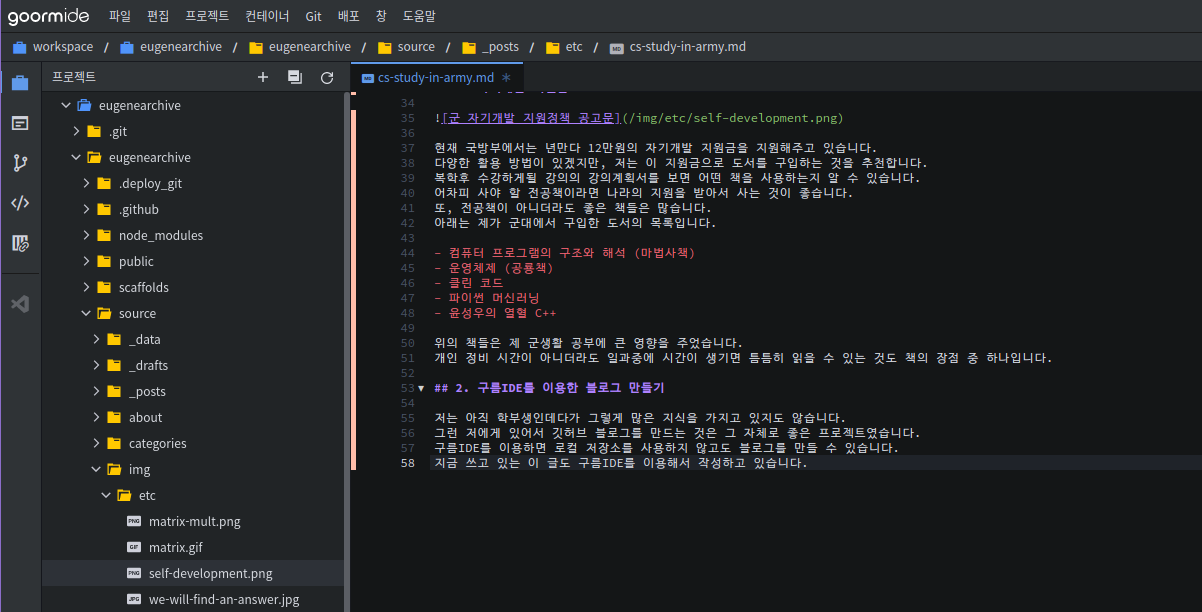Click the _posts breadcrumb segment
The height and width of the screenshot is (612, 1202).
pos(503,47)
